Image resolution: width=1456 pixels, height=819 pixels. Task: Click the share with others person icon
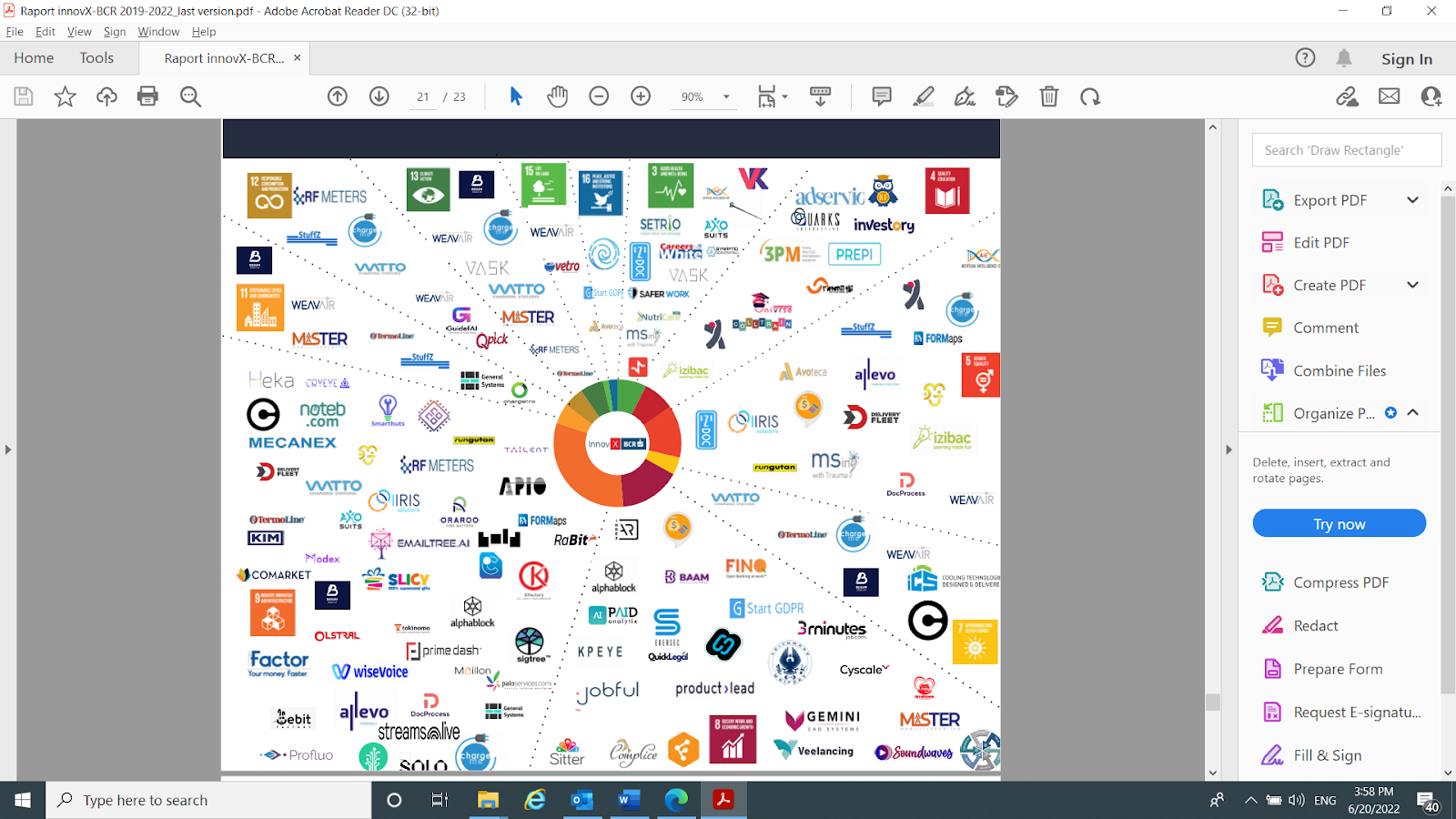point(1431,96)
